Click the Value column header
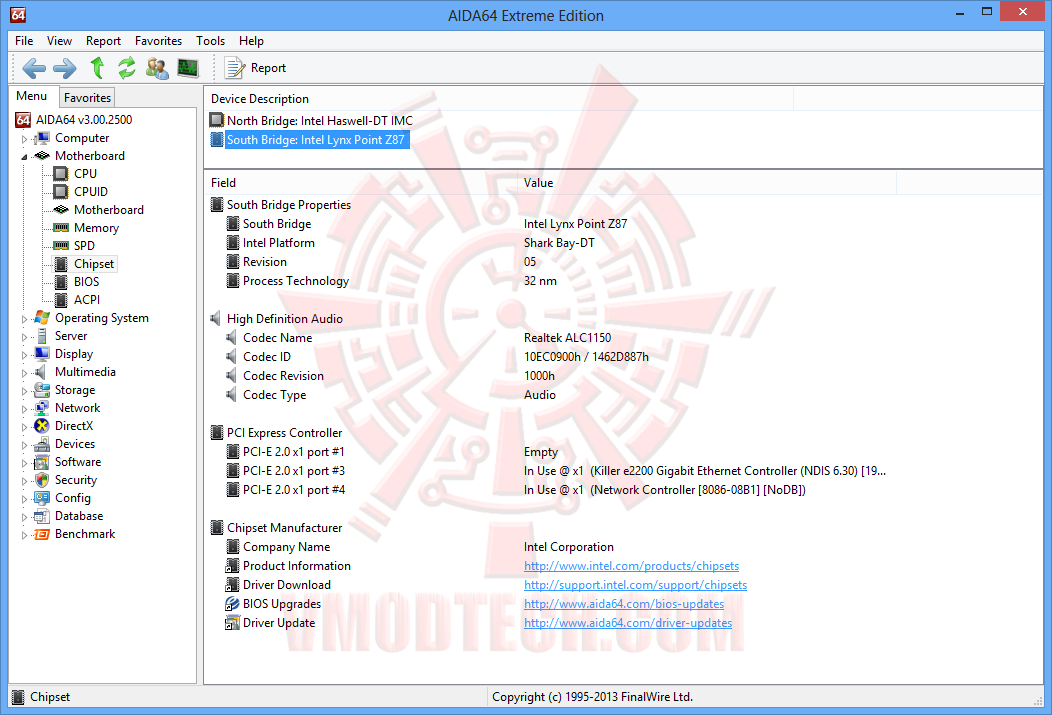Screen dimensions: 1052x715 (708, 182)
